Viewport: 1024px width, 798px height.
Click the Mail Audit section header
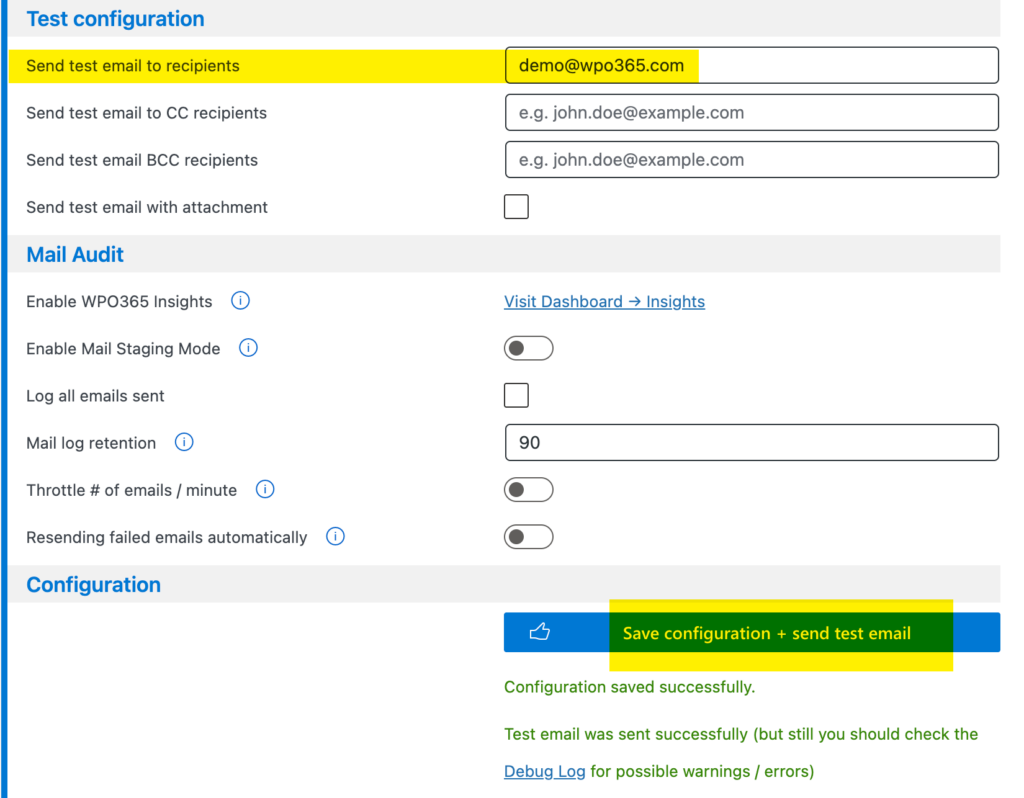74,254
